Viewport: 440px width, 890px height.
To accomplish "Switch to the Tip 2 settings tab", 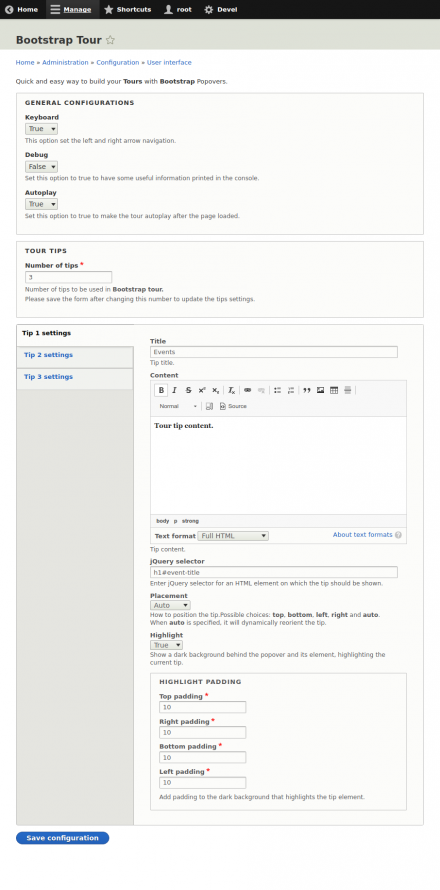I will (x=75, y=355).
